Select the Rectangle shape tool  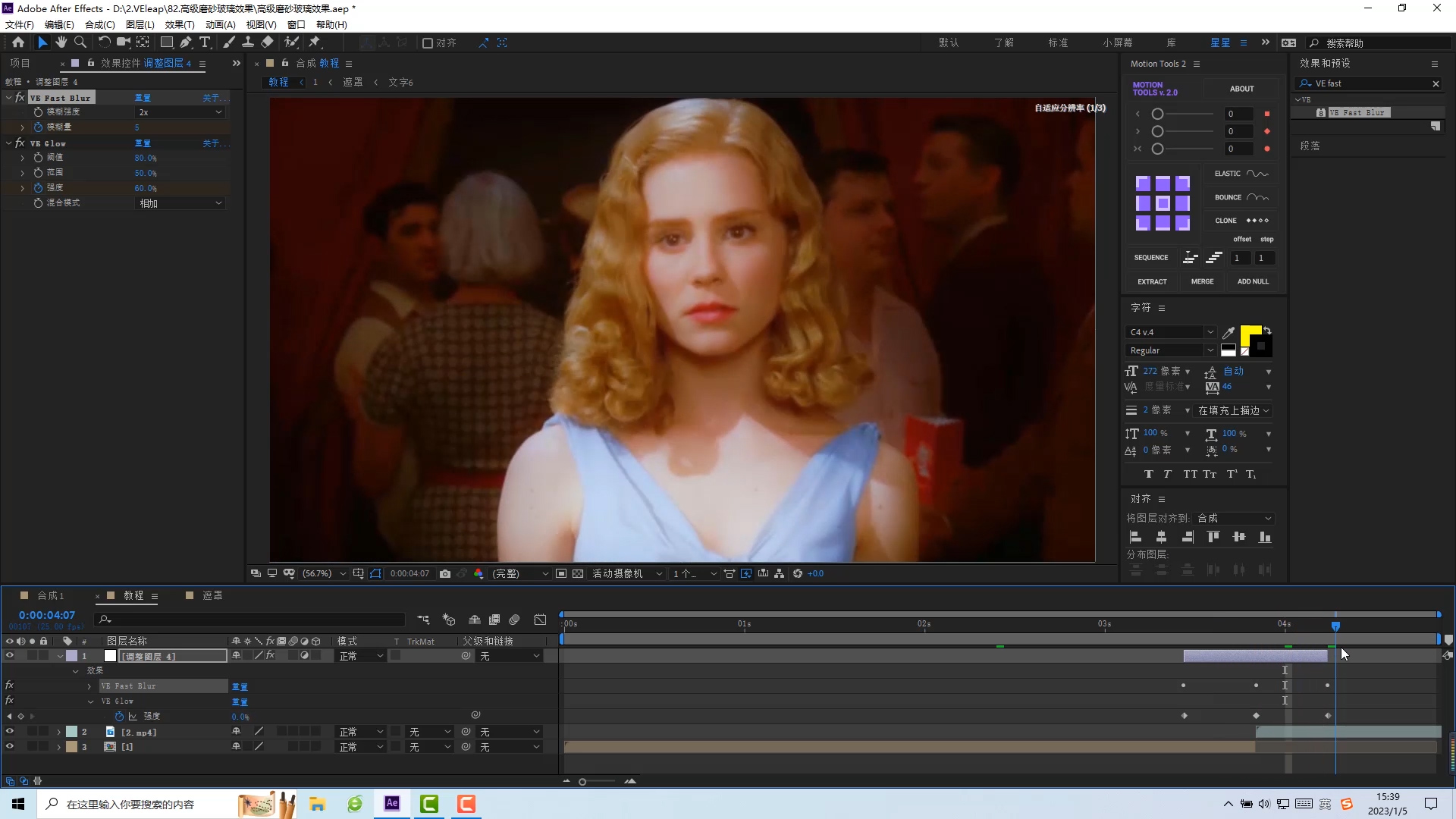(167, 42)
